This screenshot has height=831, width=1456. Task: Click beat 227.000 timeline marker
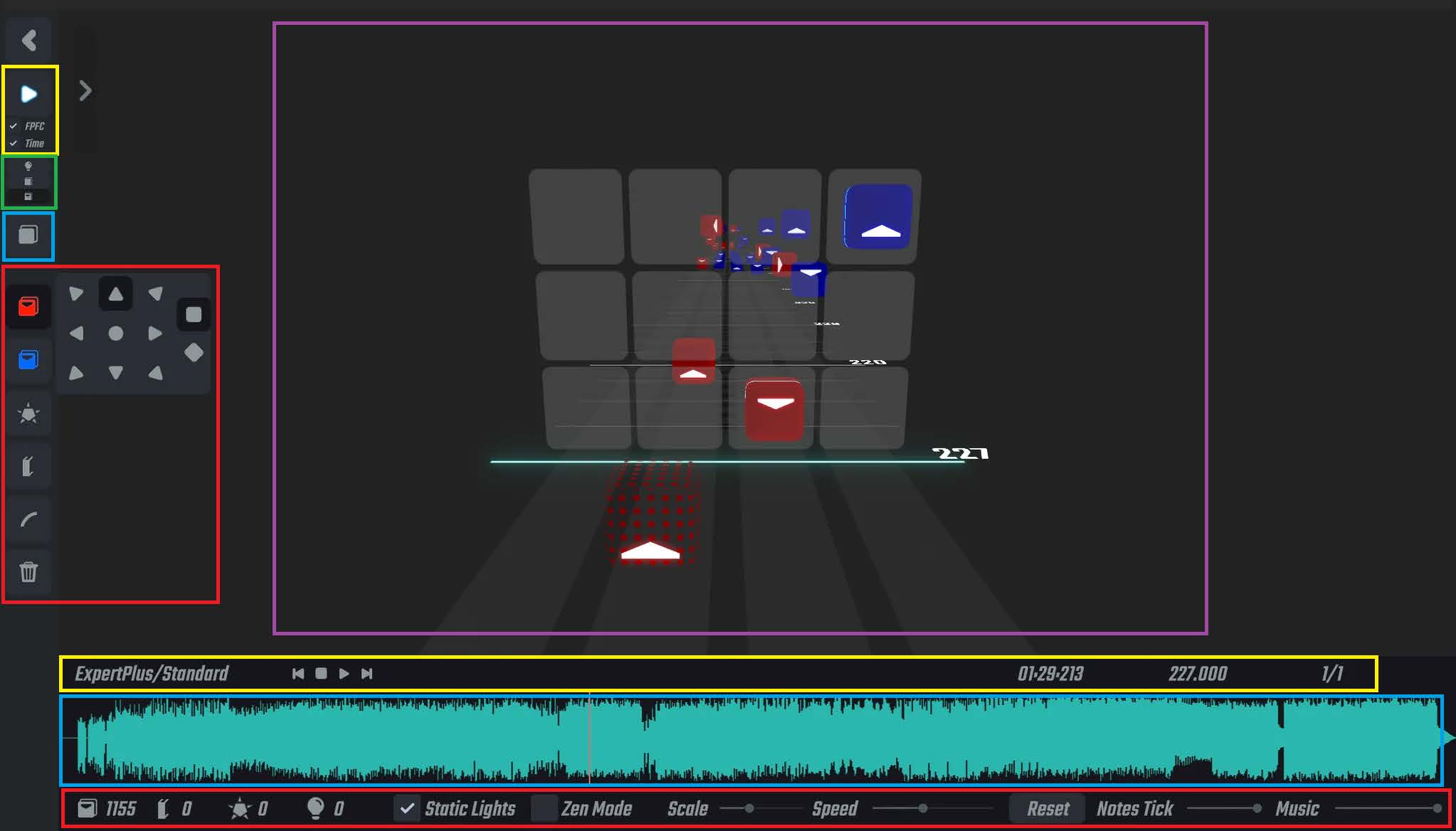pos(1196,673)
